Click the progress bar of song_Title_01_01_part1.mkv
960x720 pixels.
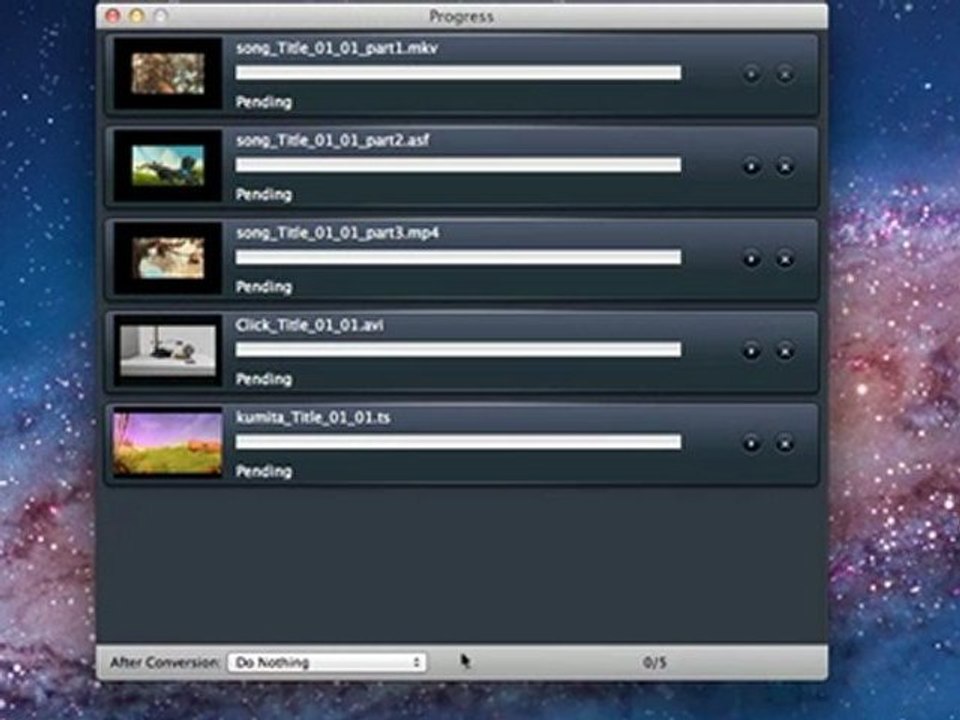459,73
